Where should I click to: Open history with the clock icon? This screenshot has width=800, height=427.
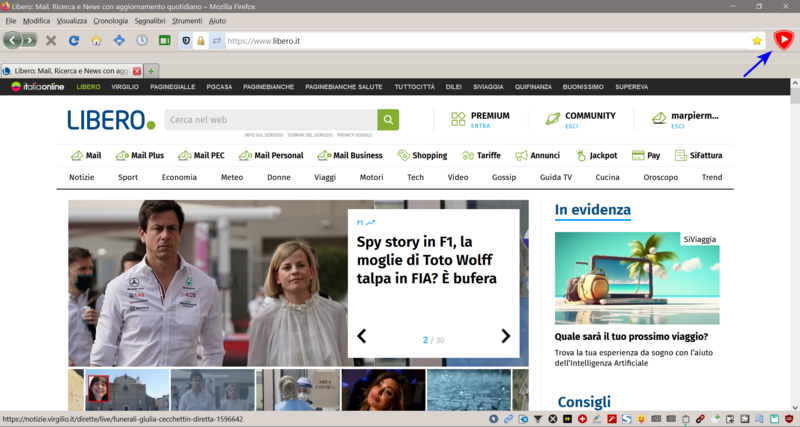pos(142,40)
